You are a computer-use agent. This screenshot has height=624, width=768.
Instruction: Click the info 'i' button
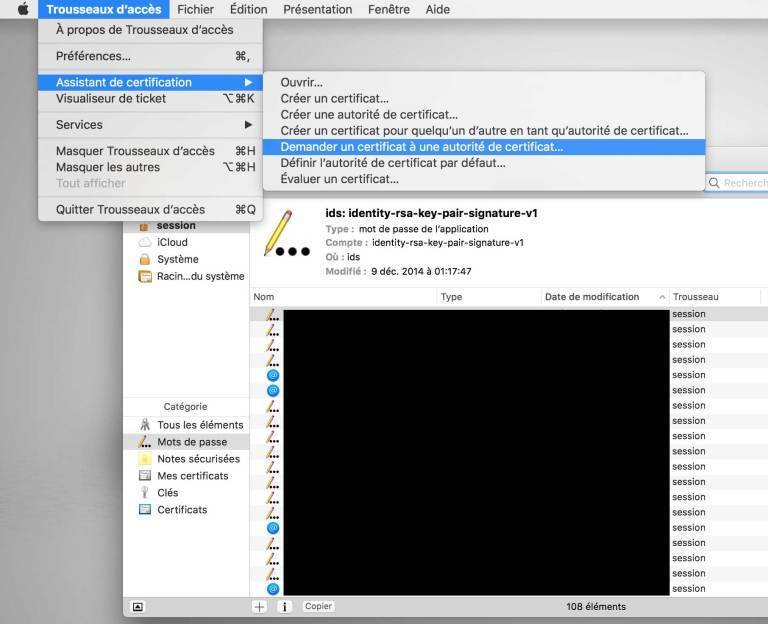pos(284,606)
